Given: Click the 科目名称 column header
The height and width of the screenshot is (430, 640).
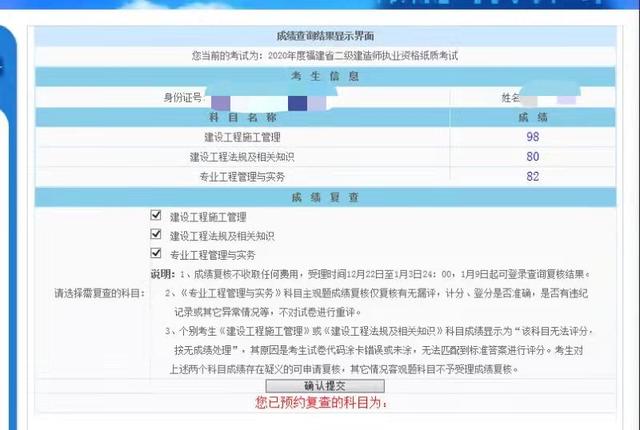Looking at the screenshot, I should coord(243,118).
